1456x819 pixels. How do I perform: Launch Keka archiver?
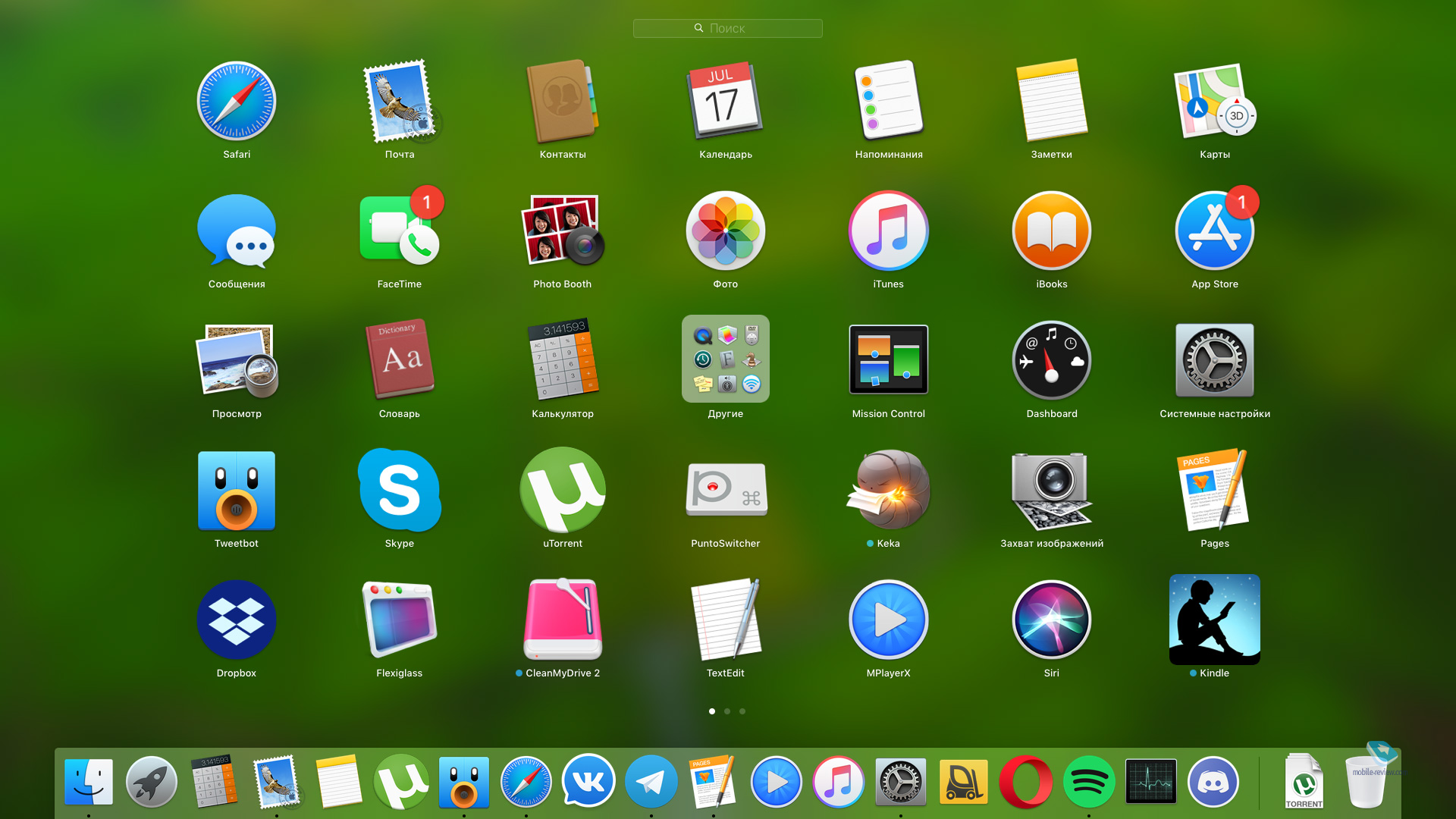point(889,490)
